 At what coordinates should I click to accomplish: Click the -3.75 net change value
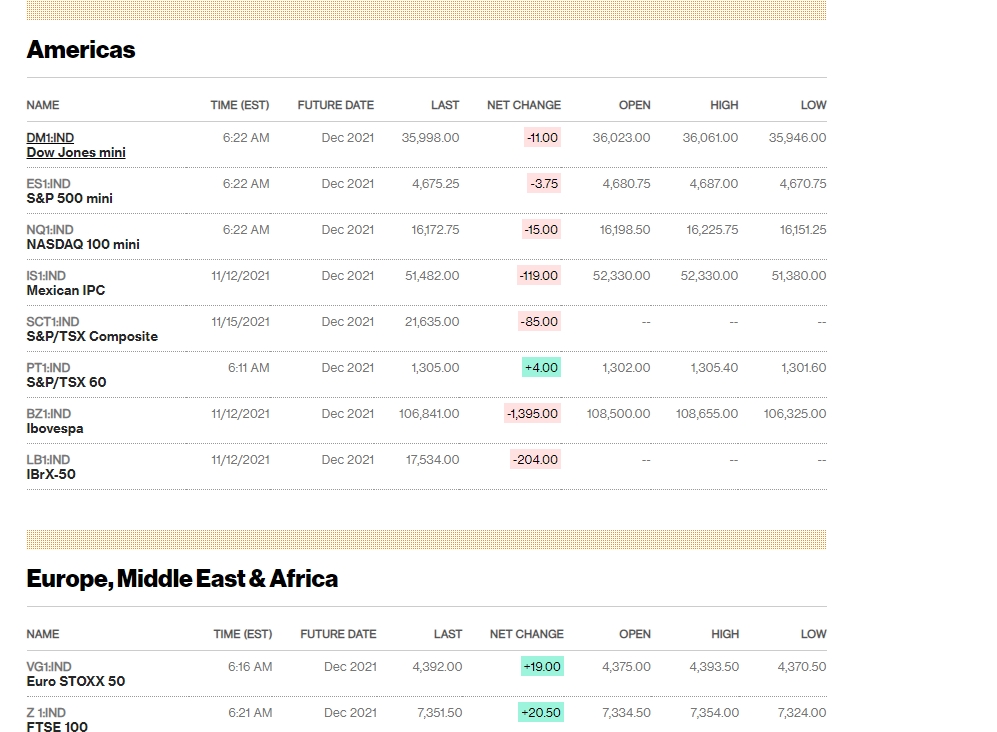click(x=544, y=184)
